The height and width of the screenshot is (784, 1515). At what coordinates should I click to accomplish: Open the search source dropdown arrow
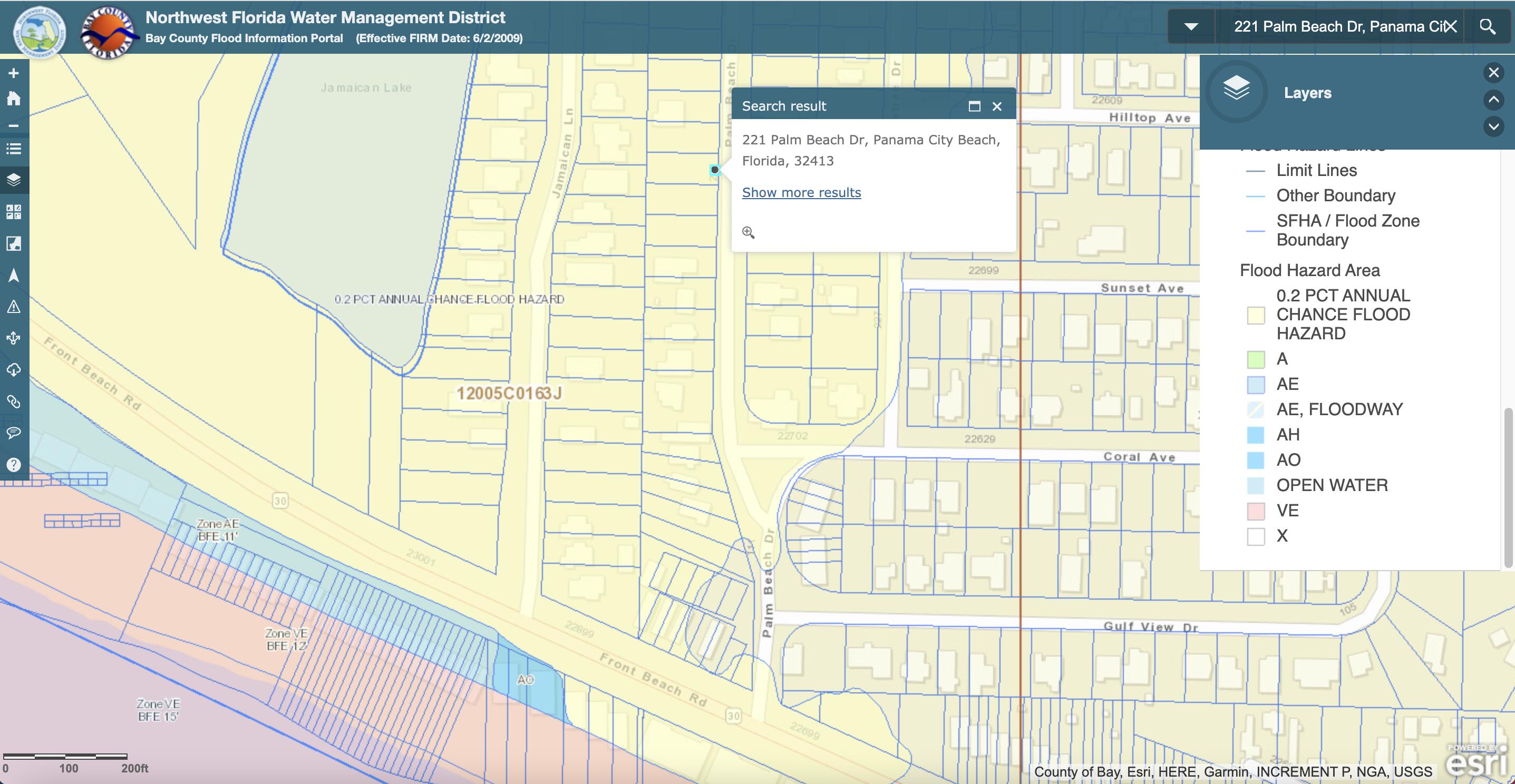1190,26
